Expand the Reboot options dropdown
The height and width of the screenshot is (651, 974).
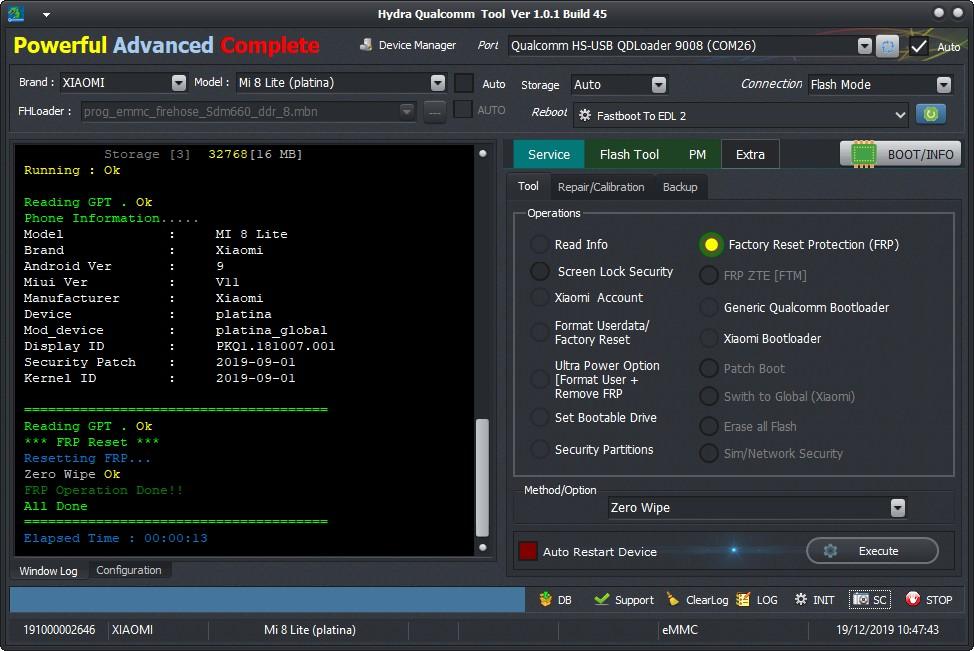coord(900,115)
